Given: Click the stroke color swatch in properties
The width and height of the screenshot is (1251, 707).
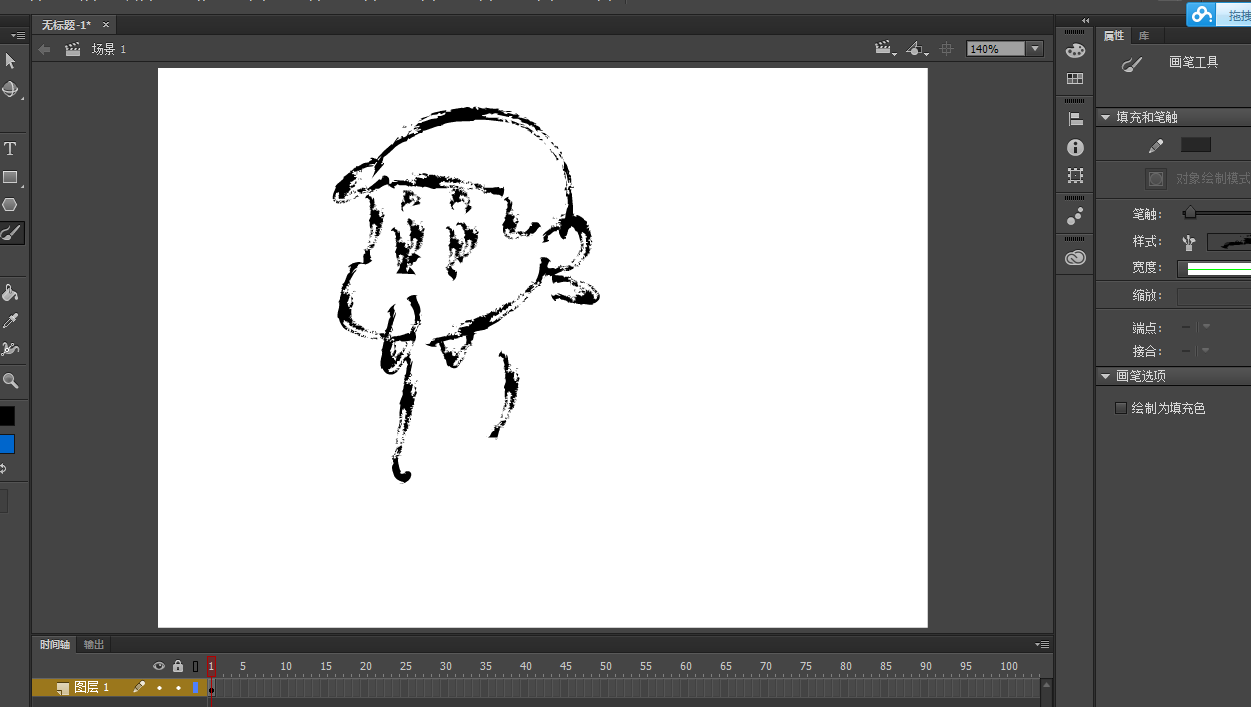Looking at the screenshot, I should 1195,146.
